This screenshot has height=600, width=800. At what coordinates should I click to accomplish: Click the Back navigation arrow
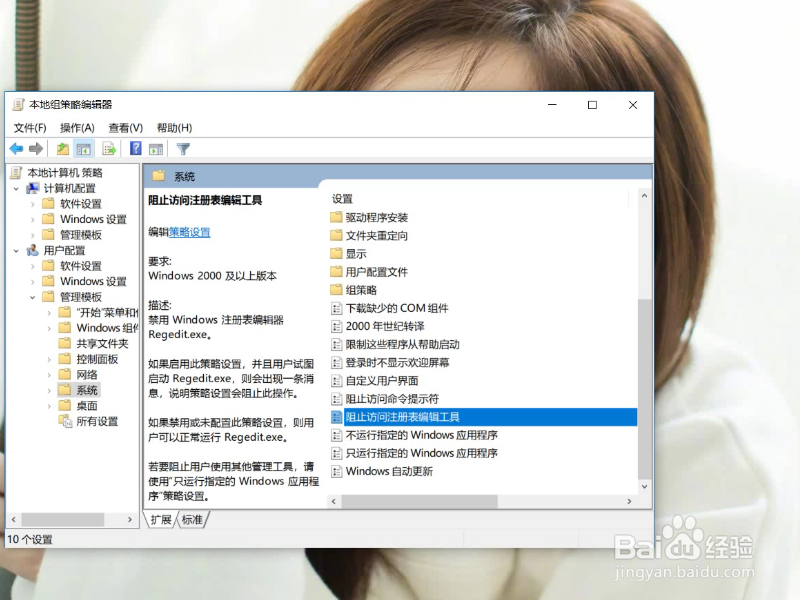(16, 148)
